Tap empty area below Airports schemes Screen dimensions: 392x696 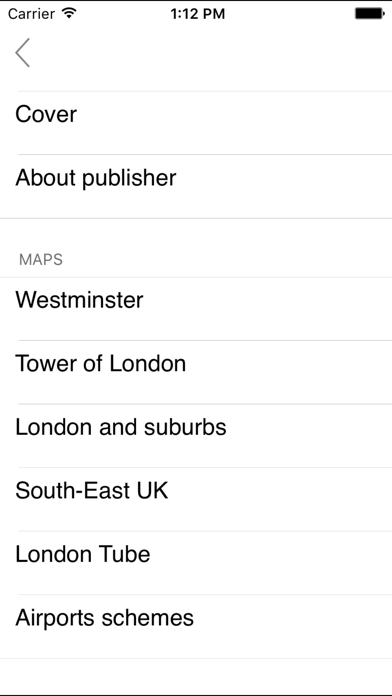click(196, 676)
